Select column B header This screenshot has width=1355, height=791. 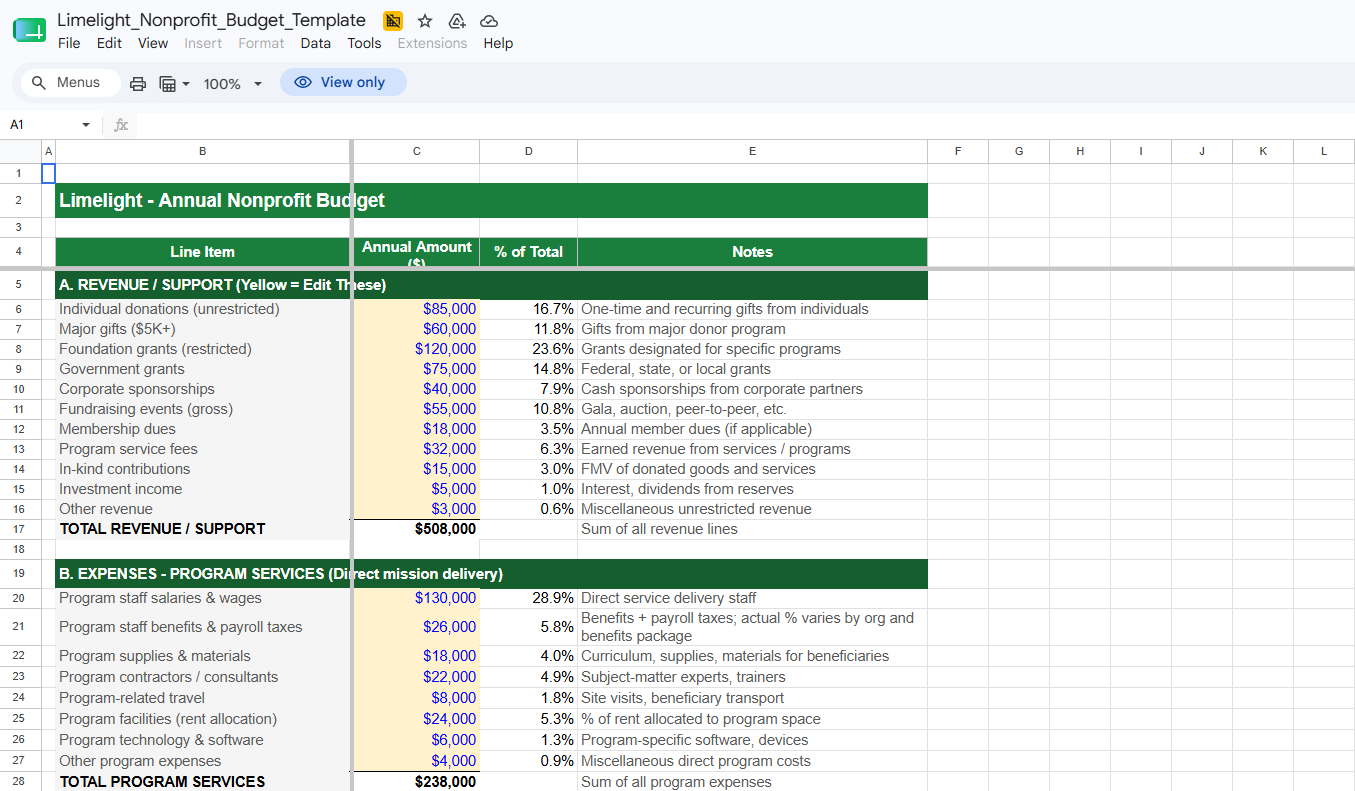click(202, 151)
